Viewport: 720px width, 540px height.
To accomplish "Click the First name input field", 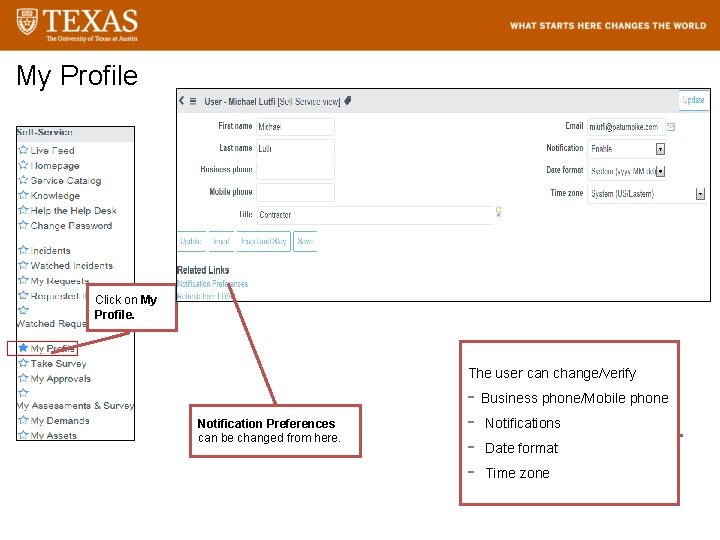I will coord(295,127).
